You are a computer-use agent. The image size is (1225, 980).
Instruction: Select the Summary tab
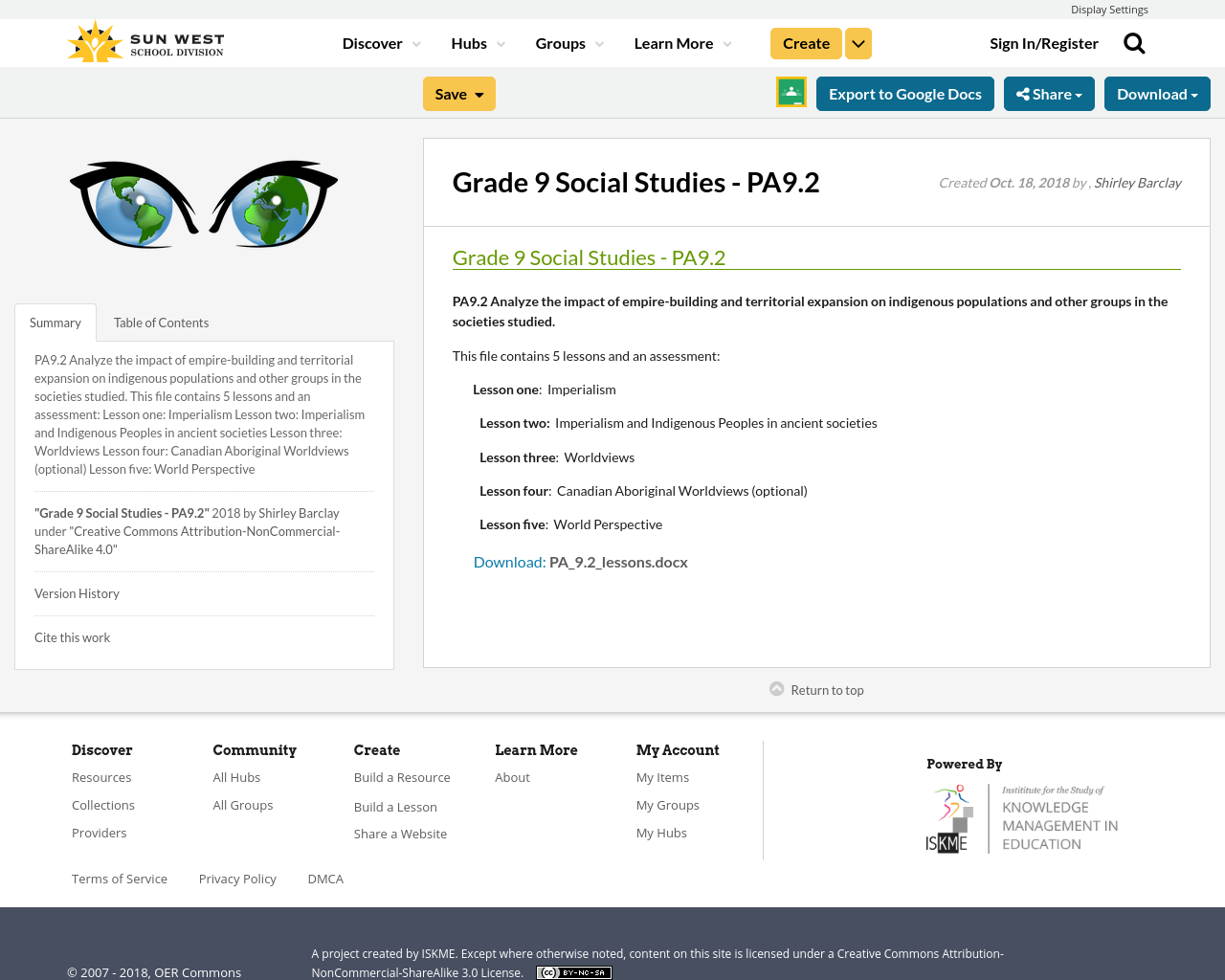(x=55, y=322)
